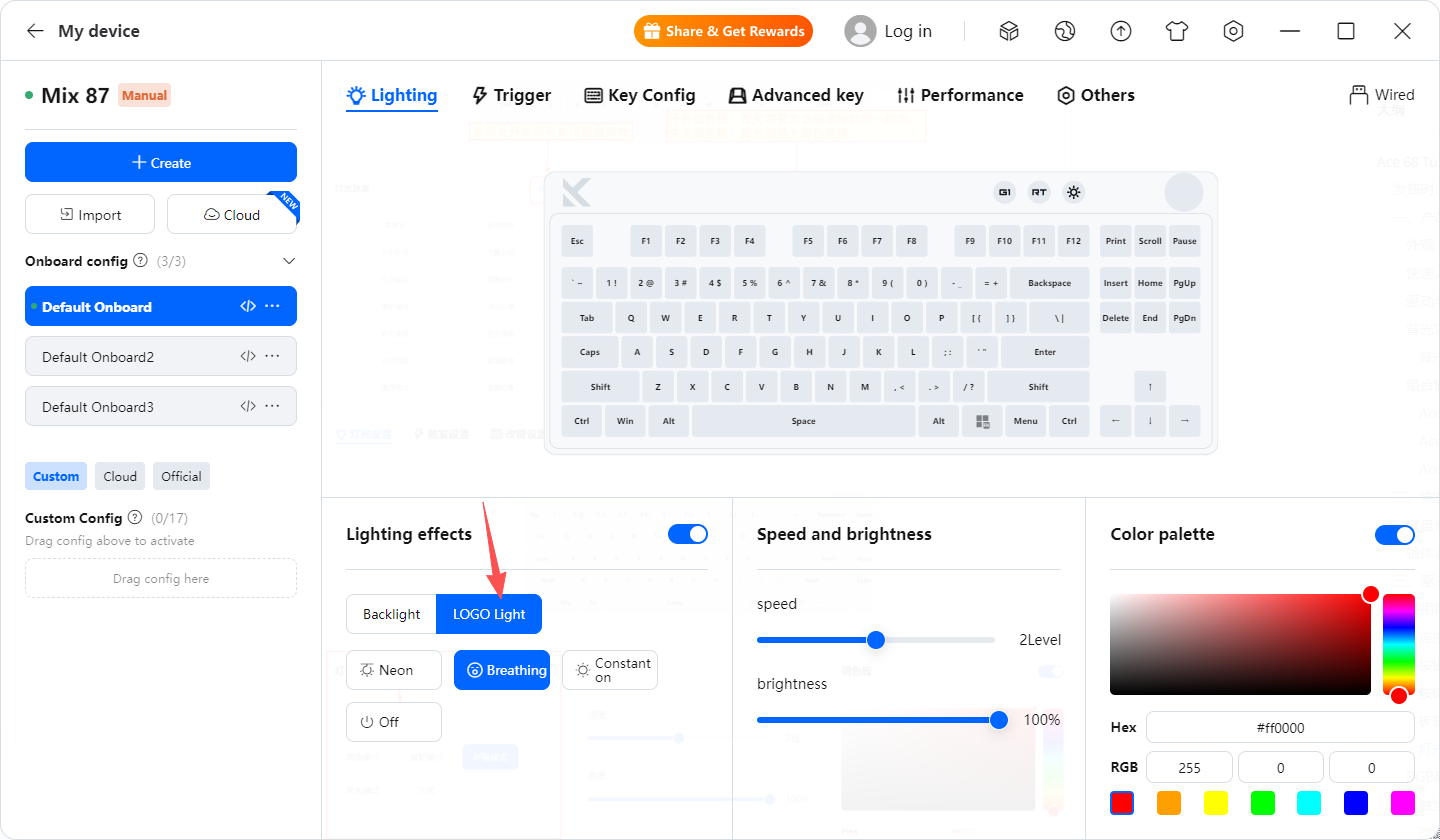Select the Default Onboard2 profile

161,356
